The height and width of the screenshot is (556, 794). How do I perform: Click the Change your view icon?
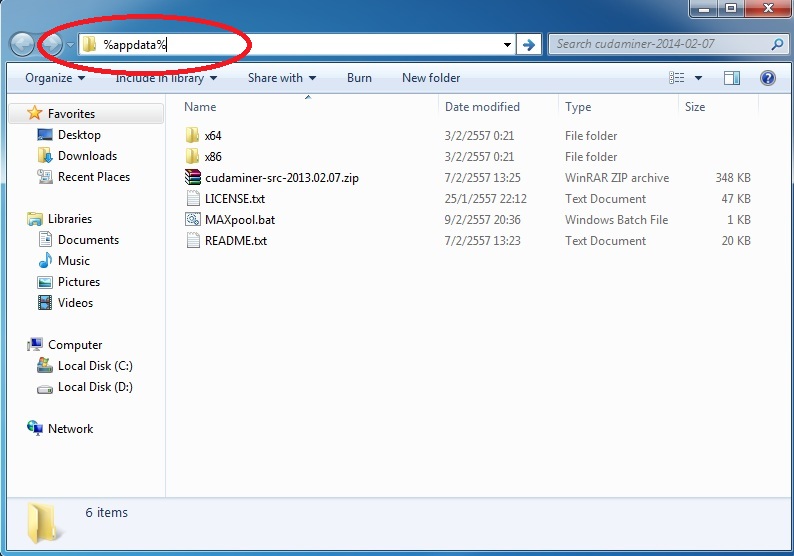[677, 78]
